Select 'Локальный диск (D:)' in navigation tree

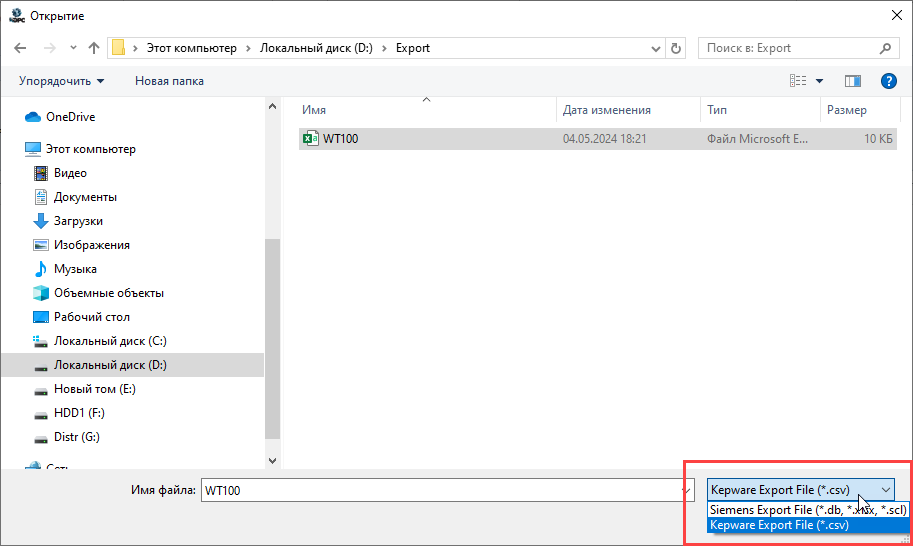pos(110,365)
